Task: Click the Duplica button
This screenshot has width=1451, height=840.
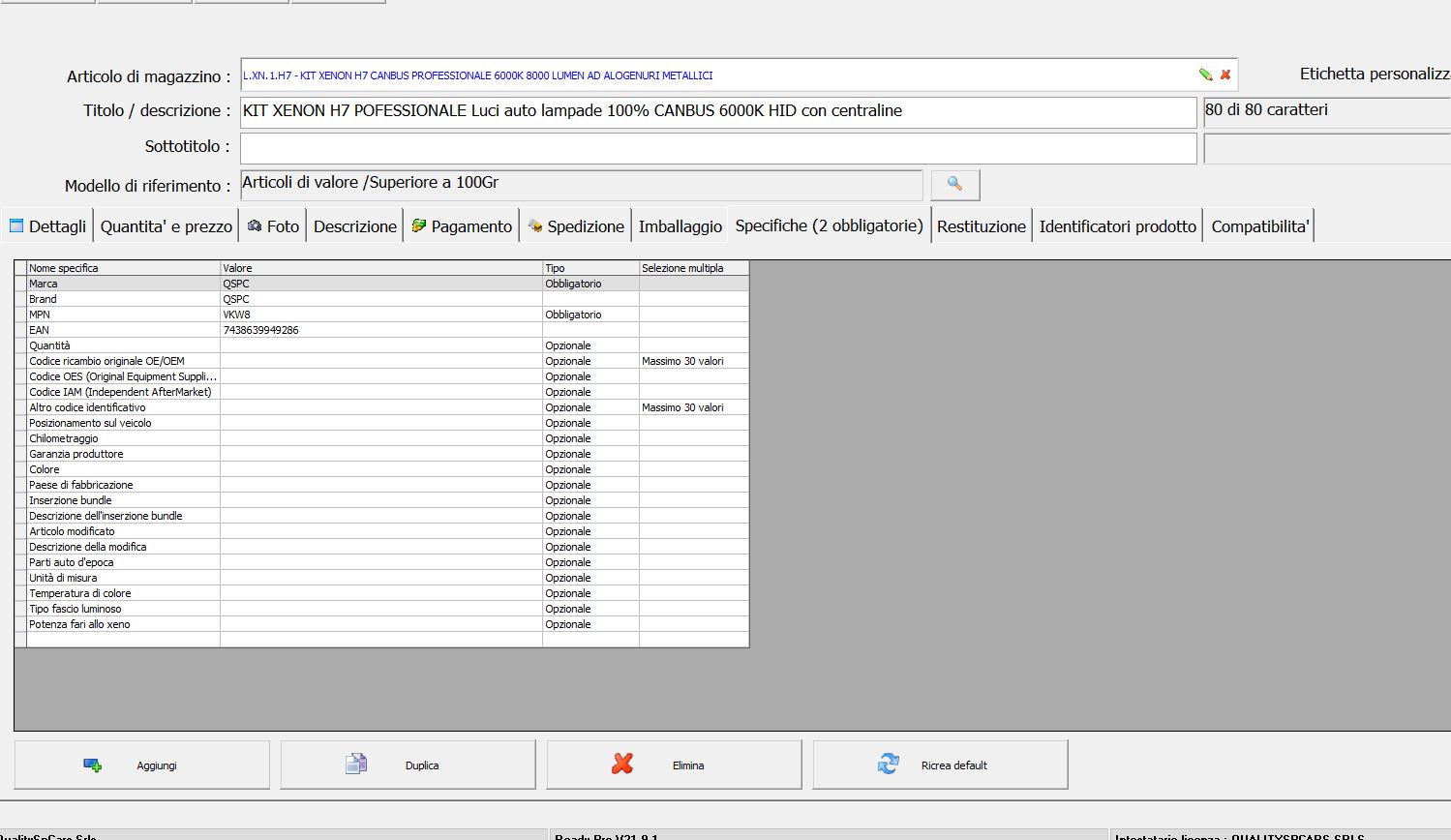Action: 408,765
